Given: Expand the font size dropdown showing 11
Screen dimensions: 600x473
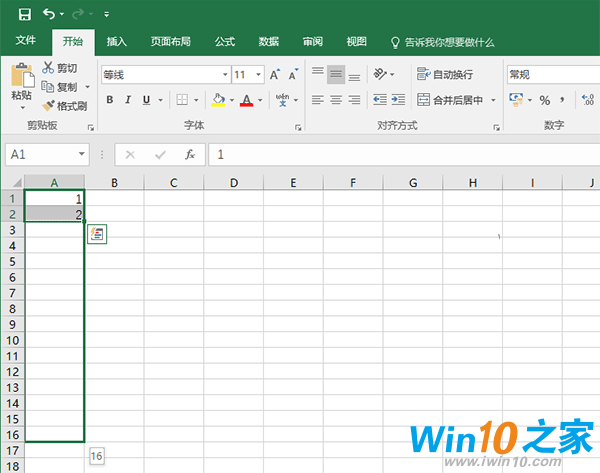Looking at the screenshot, I should [258, 75].
